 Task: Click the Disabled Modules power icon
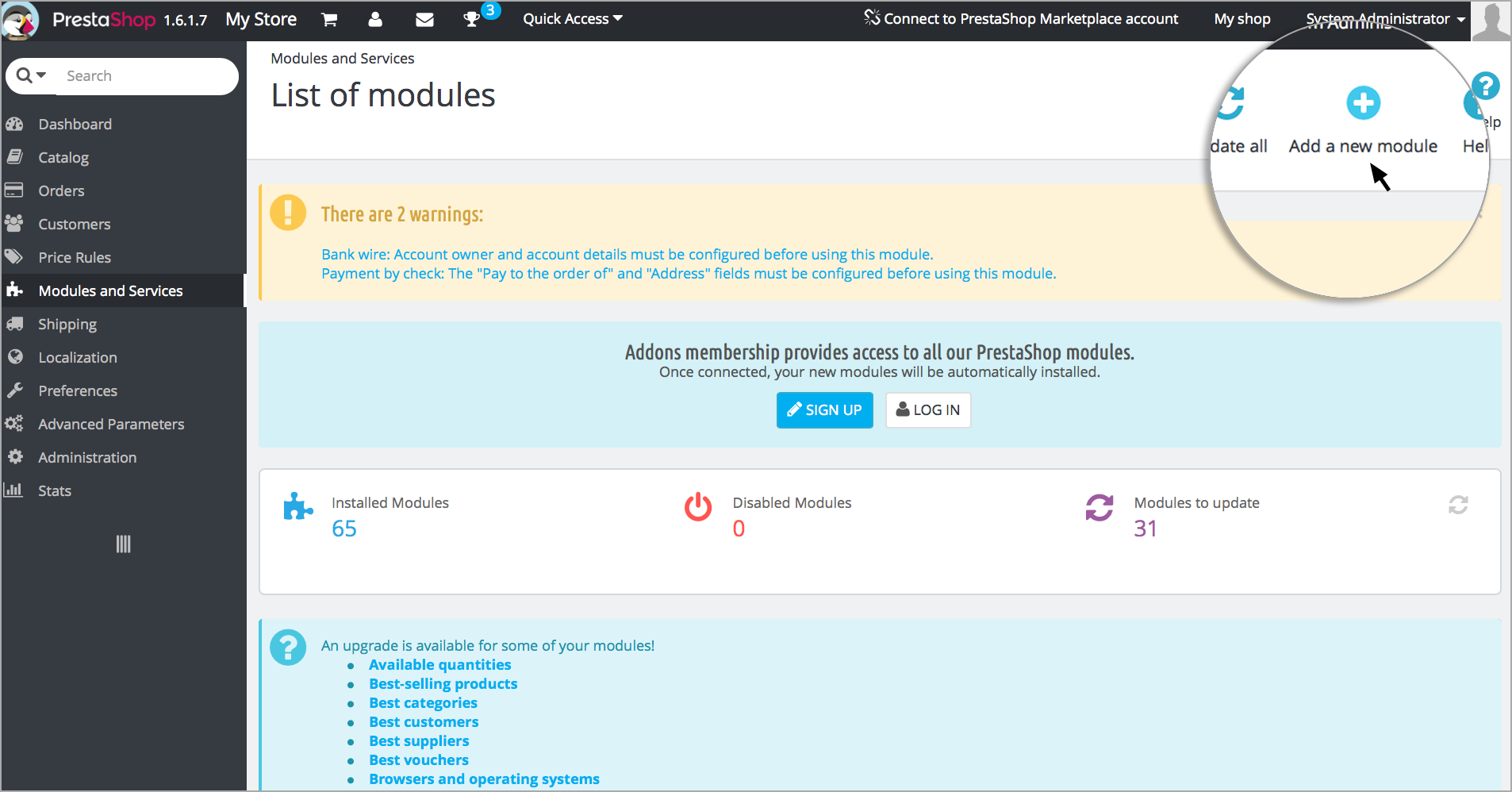click(x=698, y=506)
